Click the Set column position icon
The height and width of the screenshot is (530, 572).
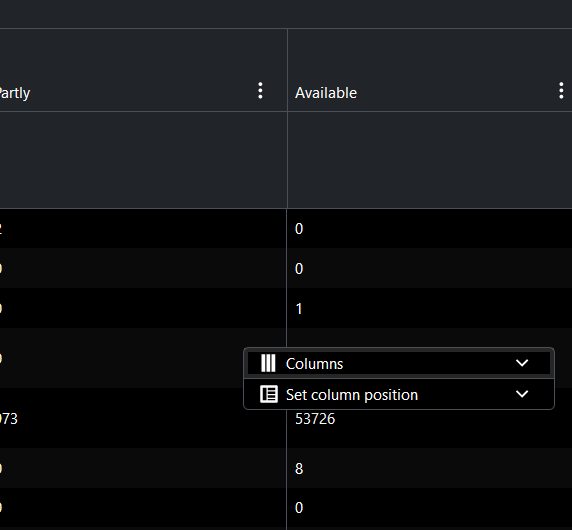coord(269,394)
